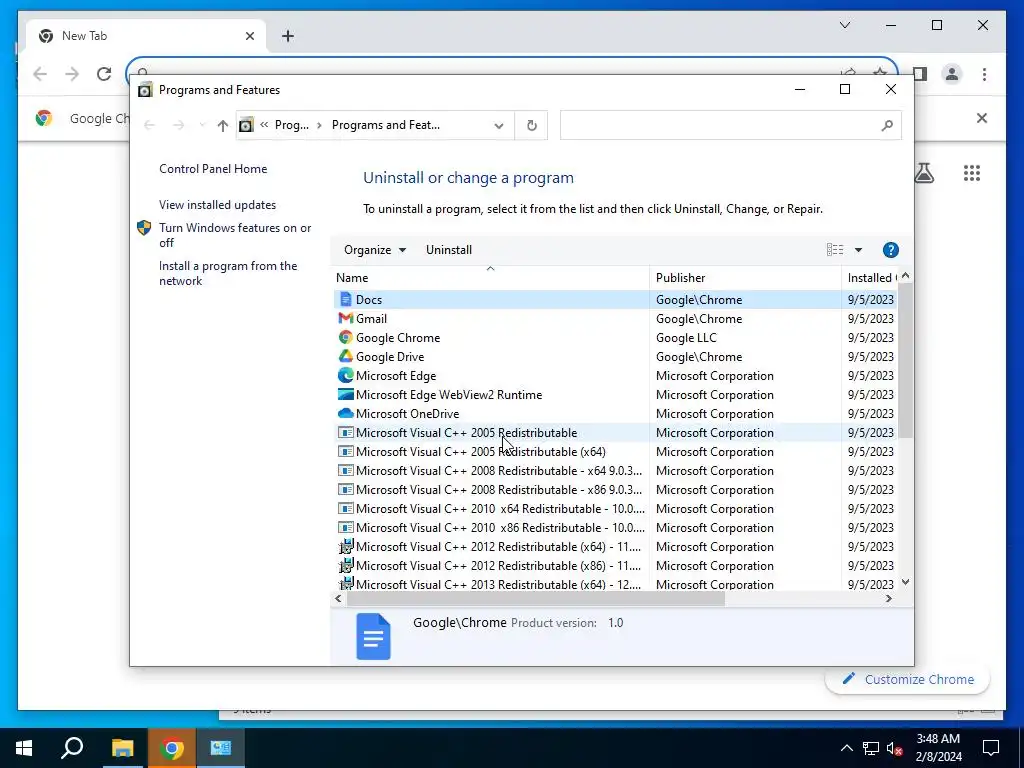The image size is (1024, 768).
Task: Click the Google Chrome program icon
Action: tap(345, 338)
